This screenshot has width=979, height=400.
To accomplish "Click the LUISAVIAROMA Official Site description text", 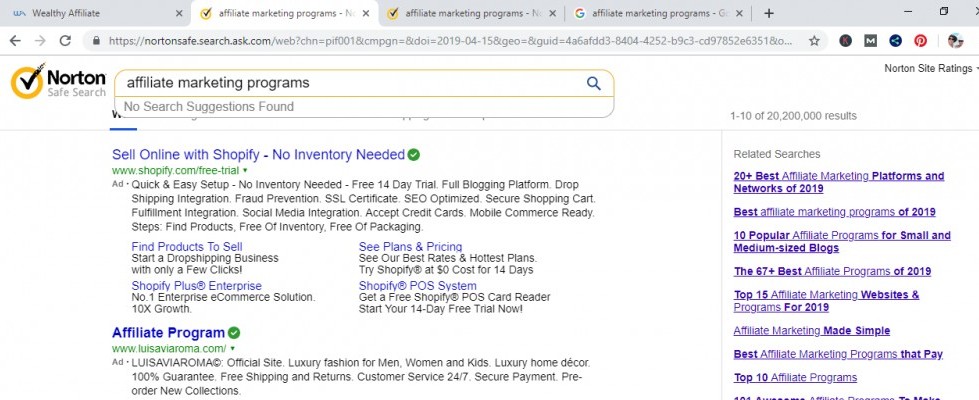I will 361,376.
